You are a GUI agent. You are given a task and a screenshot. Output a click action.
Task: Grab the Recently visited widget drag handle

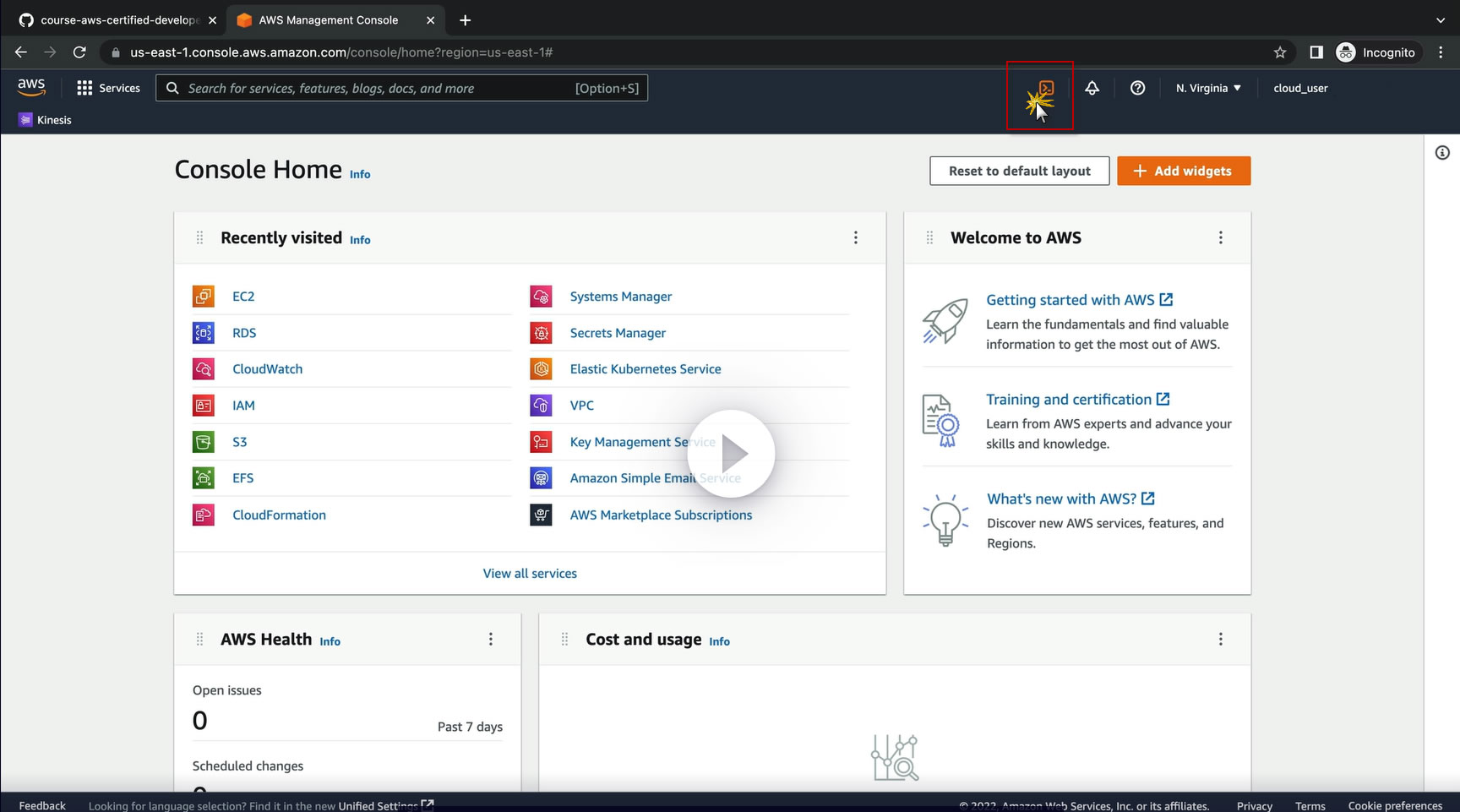tap(200, 237)
